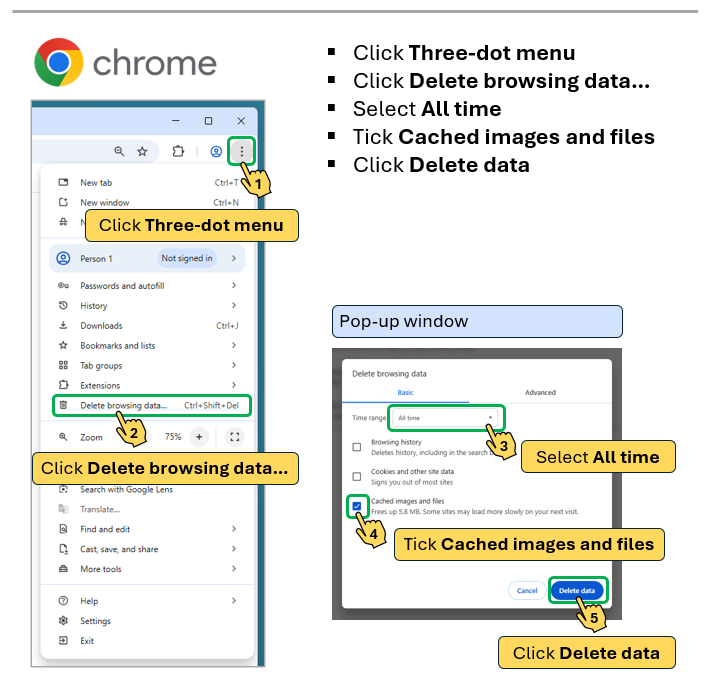Click the Downloads arrow icon
The image size is (709, 686).
coord(63,325)
